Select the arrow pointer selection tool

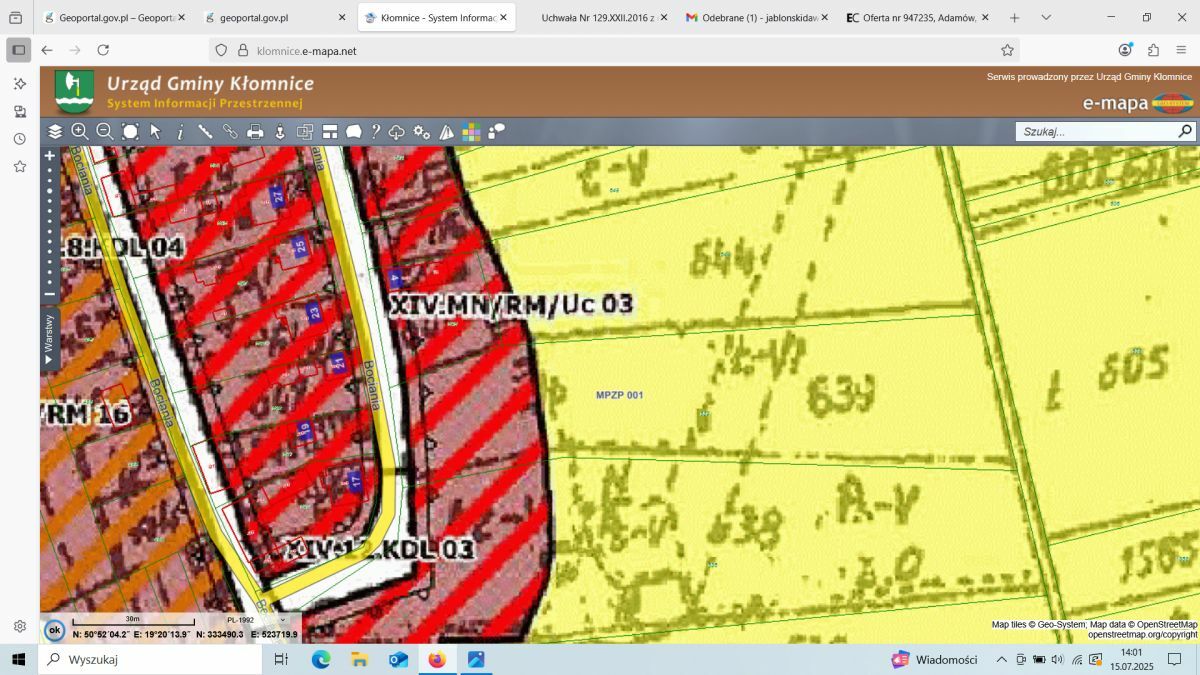pyautogui.click(x=155, y=131)
